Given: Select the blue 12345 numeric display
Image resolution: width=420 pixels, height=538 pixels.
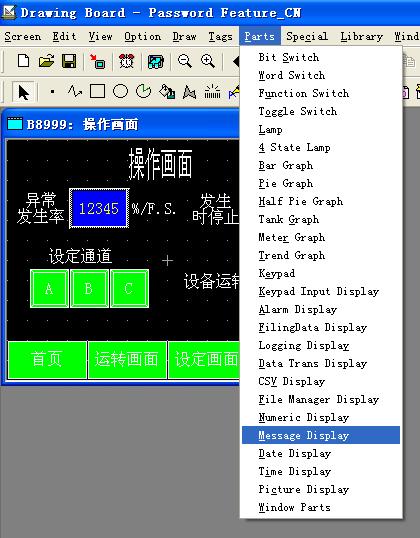Looking at the screenshot, I should [x=99, y=208].
